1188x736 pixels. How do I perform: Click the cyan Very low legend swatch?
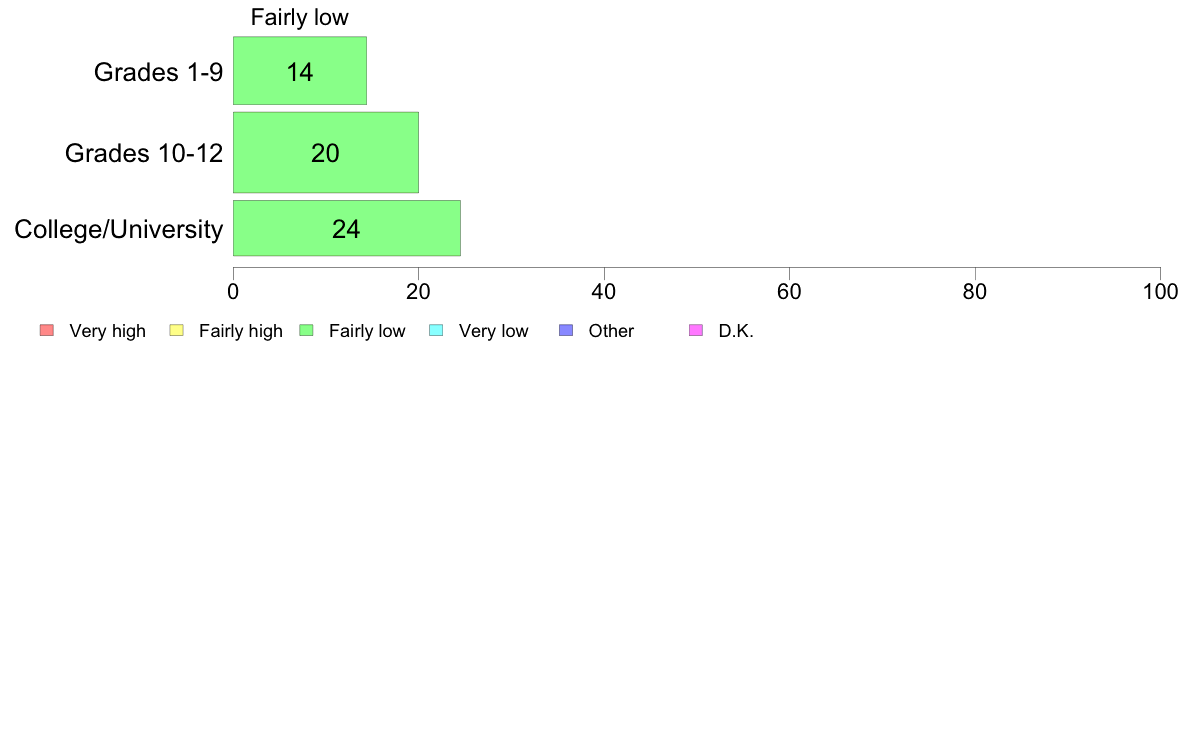[436, 330]
